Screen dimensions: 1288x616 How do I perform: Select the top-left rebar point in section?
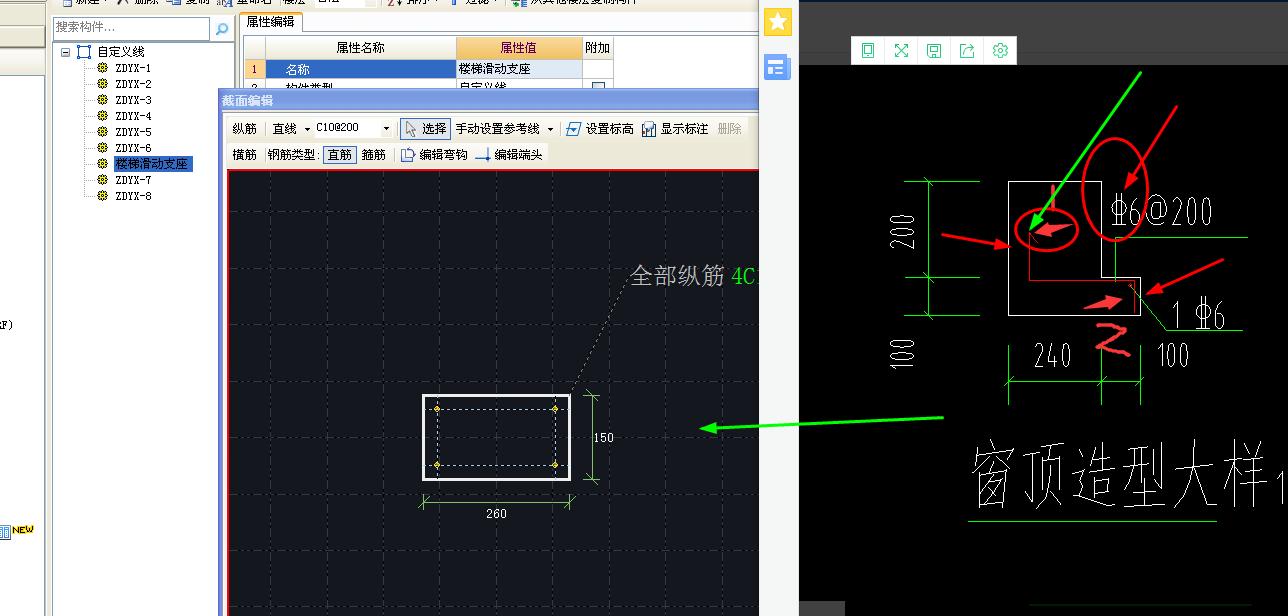click(437, 409)
